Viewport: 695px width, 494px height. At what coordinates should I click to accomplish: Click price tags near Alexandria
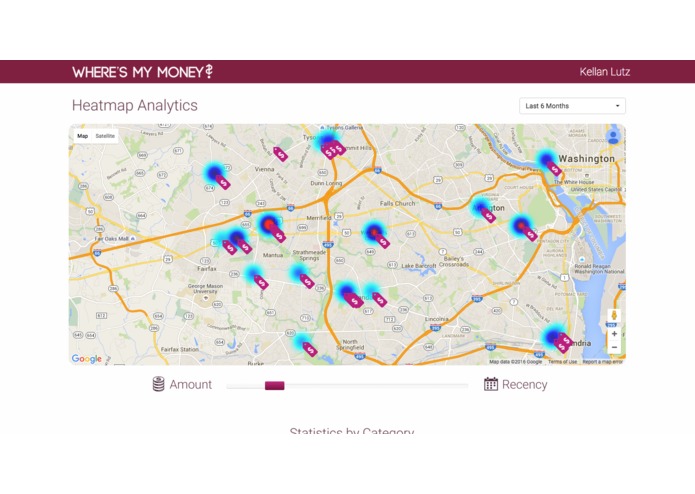(563, 342)
